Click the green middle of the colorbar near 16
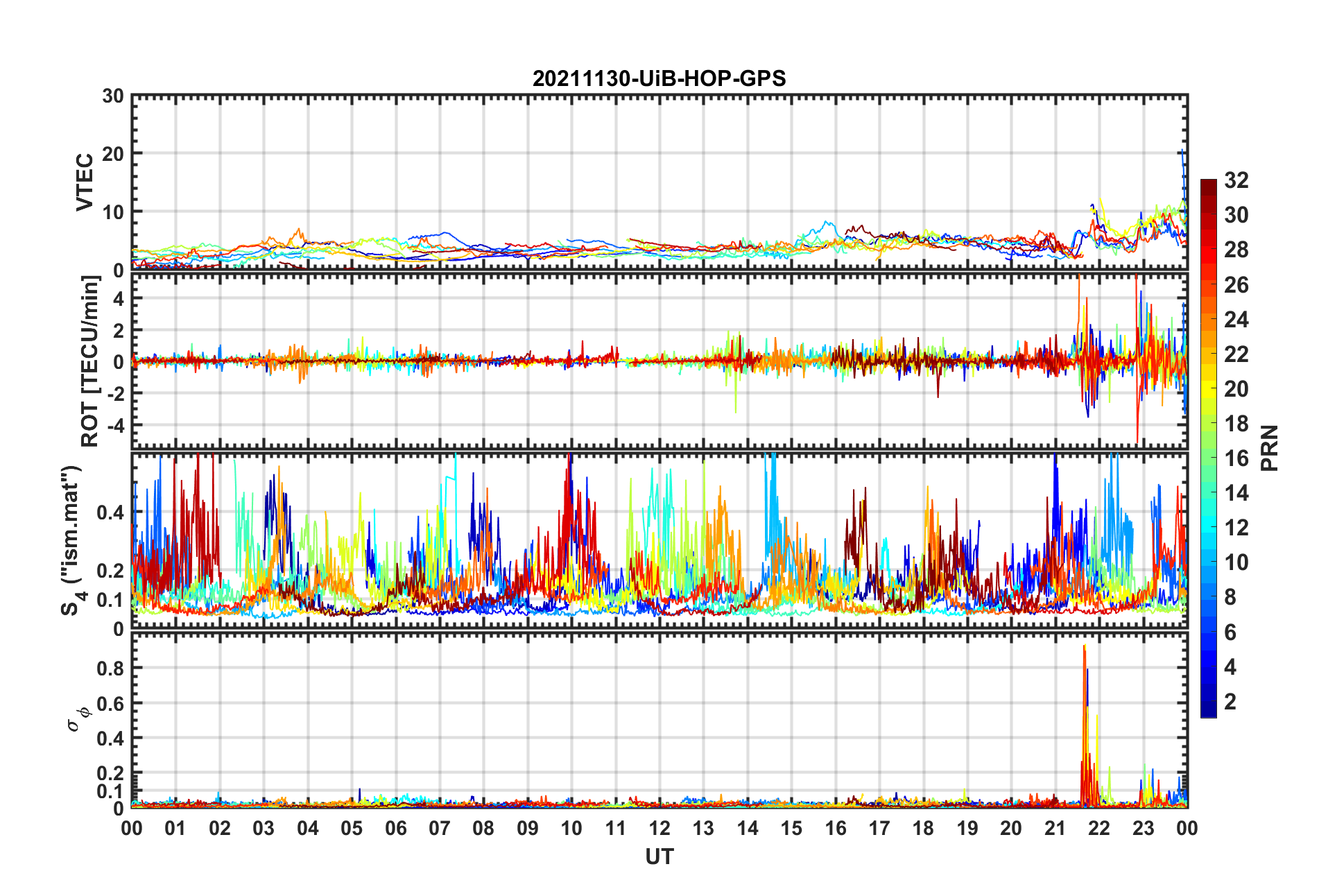Screen dimensions: 1319x896 [x=1209, y=458]
